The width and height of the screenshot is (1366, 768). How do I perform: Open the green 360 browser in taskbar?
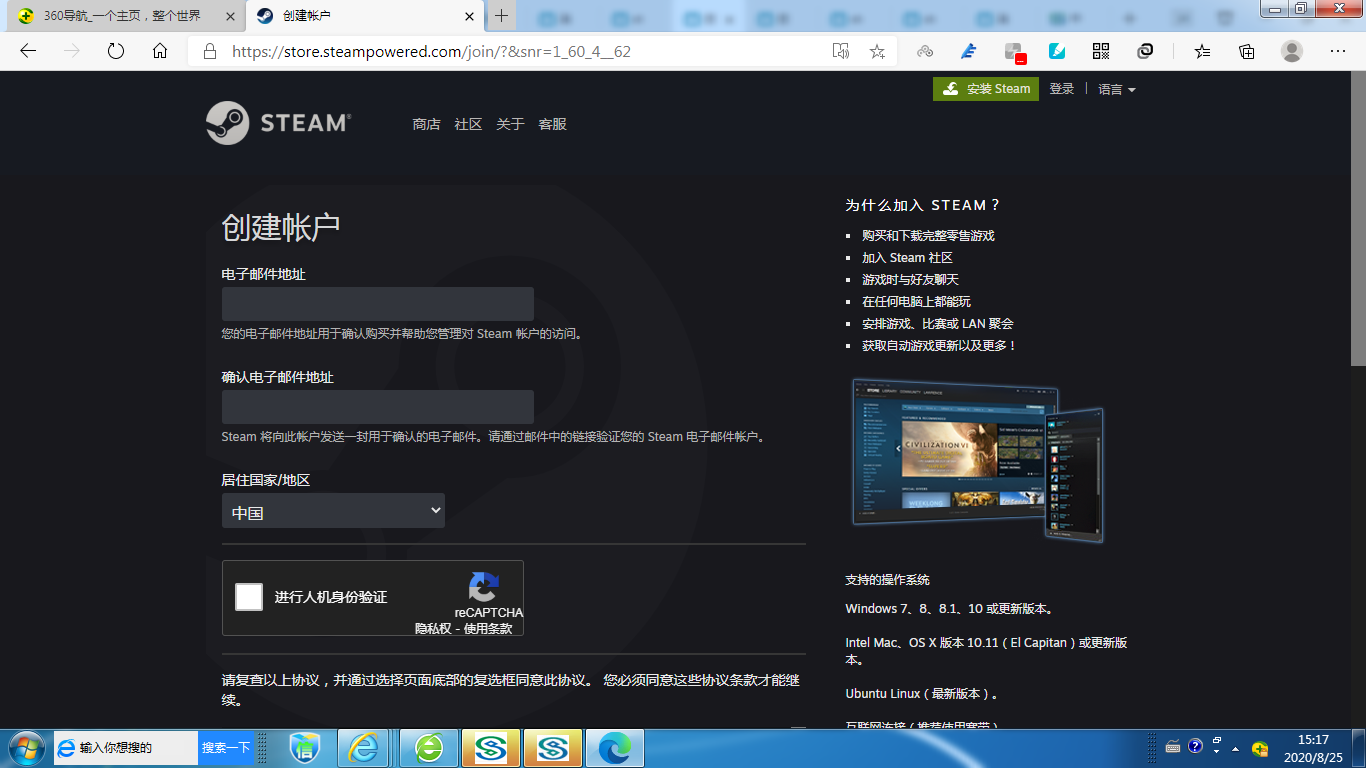point(429,748)
